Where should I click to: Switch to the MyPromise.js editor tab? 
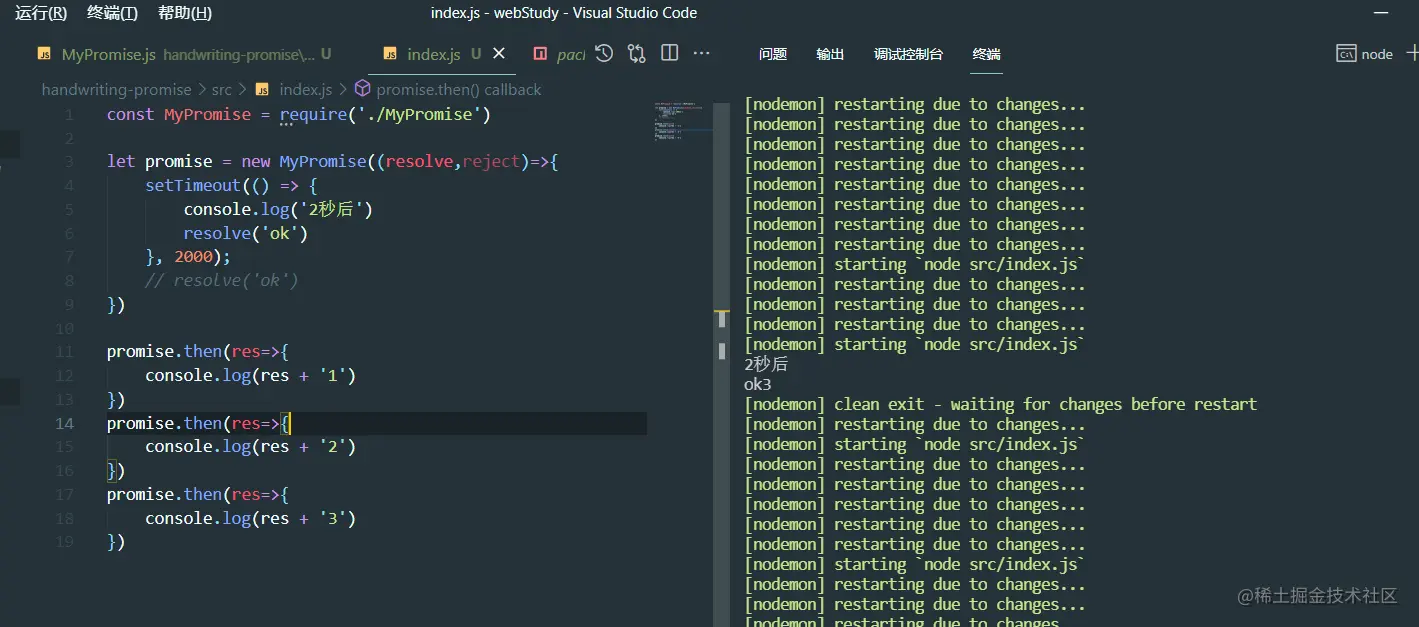tap(183, 54)
